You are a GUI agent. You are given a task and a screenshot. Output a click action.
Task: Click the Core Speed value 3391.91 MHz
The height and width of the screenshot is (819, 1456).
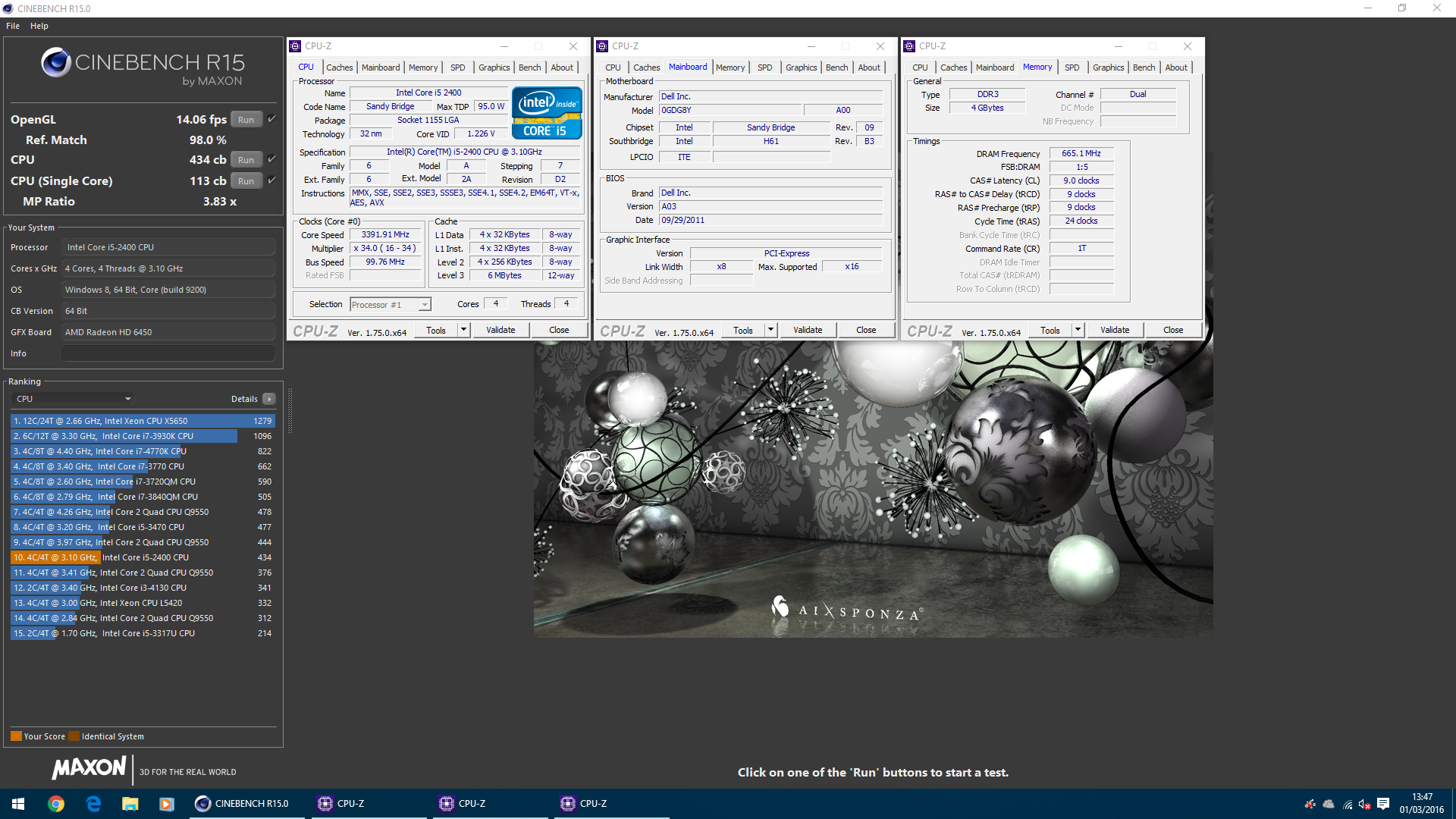[385, 235]
